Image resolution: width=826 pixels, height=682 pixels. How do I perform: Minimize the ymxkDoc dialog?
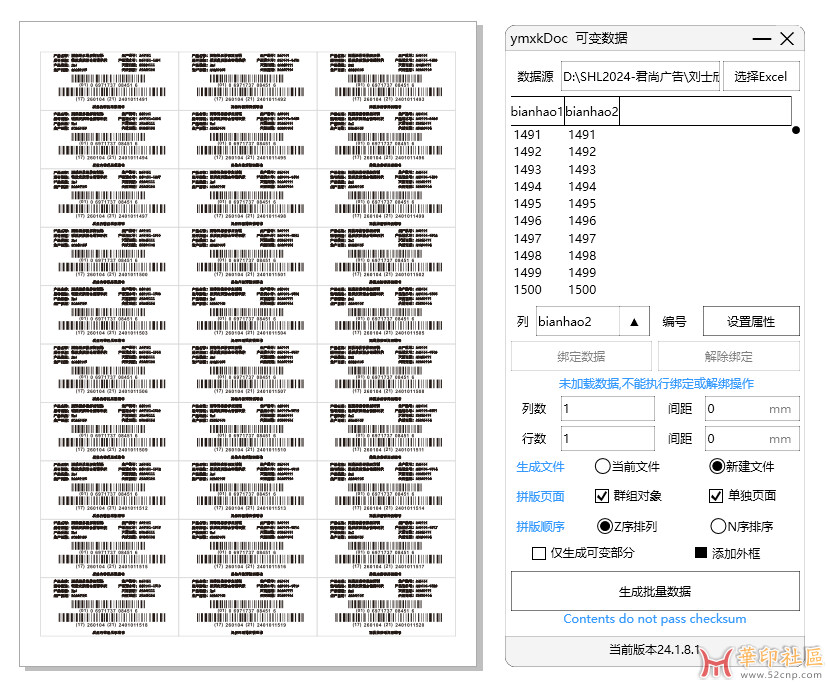(x=761, y=39)
